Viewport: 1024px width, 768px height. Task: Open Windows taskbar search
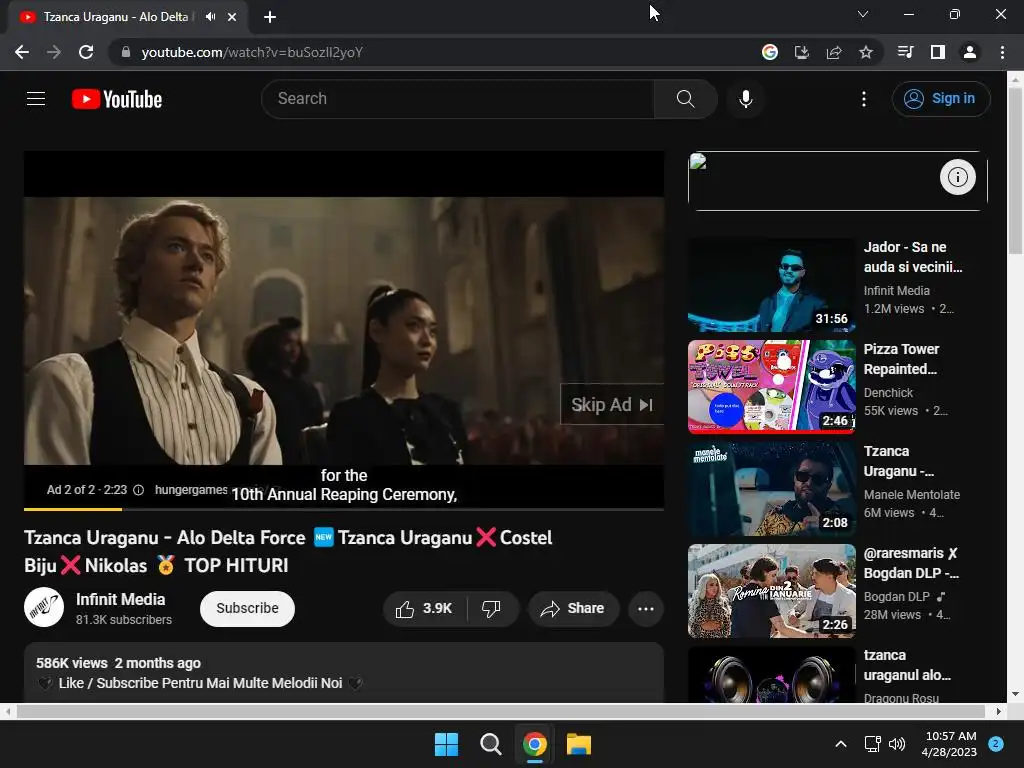pyautogui.click(x=490, y=744)
